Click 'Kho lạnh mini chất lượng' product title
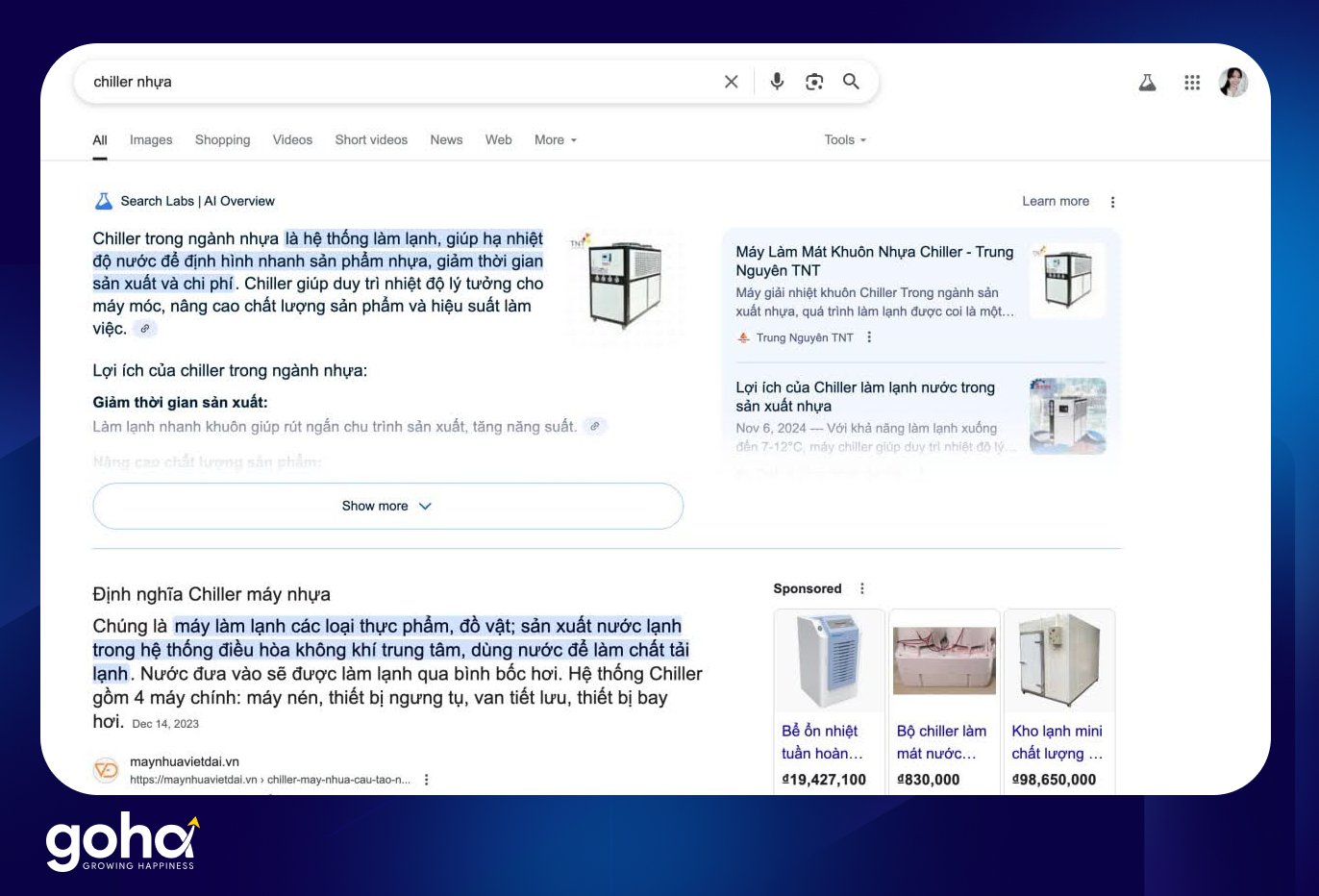 click(1057, 742)
